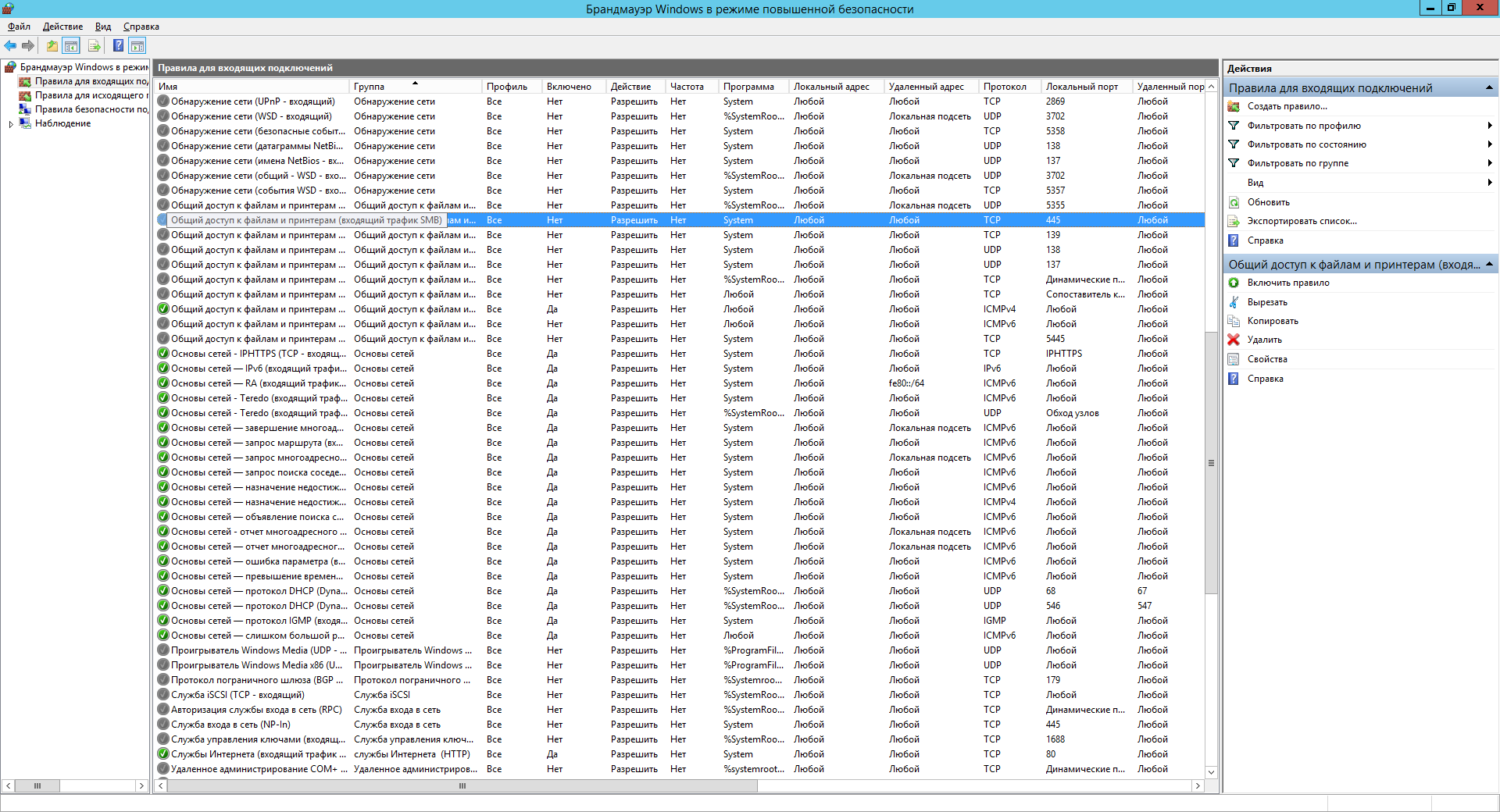Screen dimensions: 1500x812
Task: Collapse the Общий доступ к файлам actions section
Action: 1489,264
